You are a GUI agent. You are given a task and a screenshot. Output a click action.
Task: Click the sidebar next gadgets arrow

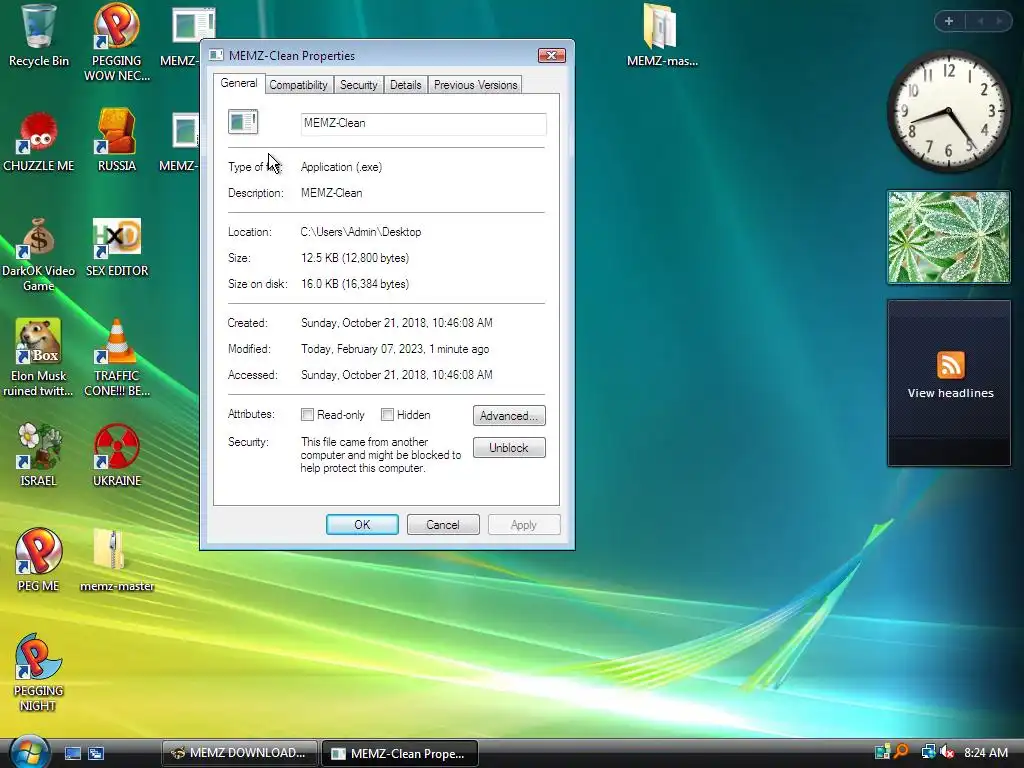point(999,21)
